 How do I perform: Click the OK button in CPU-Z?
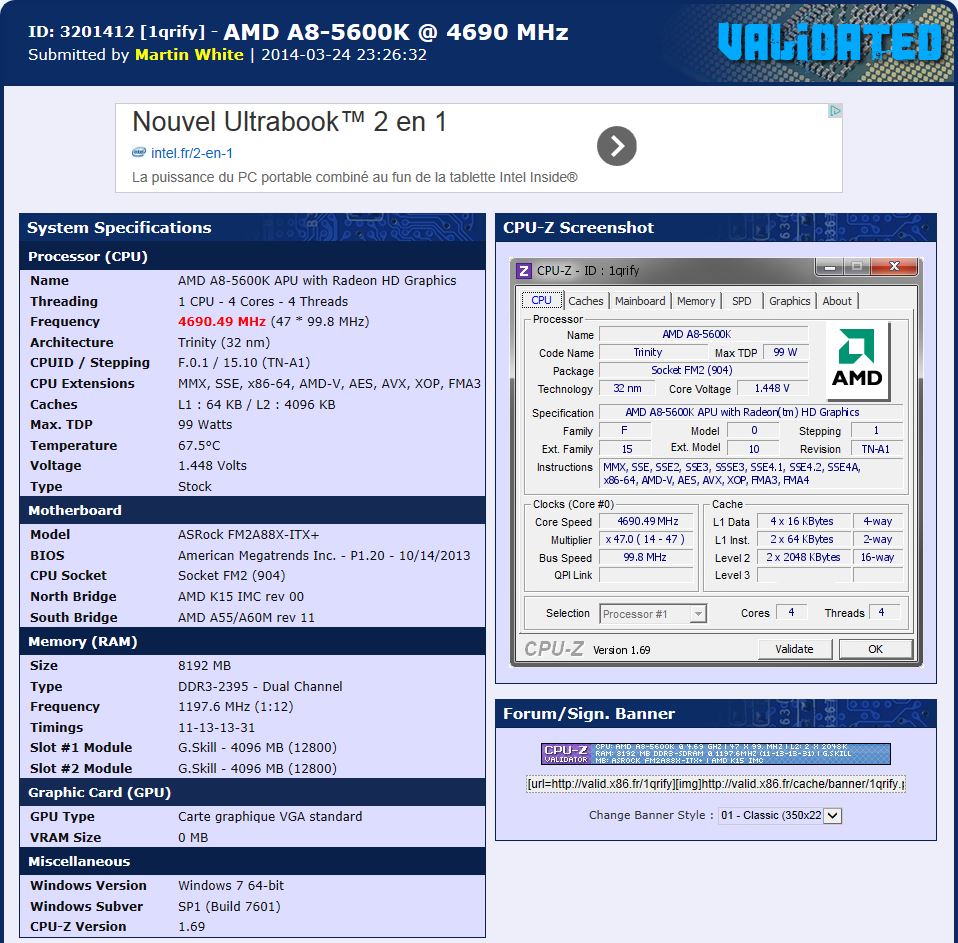coord(876,649)
